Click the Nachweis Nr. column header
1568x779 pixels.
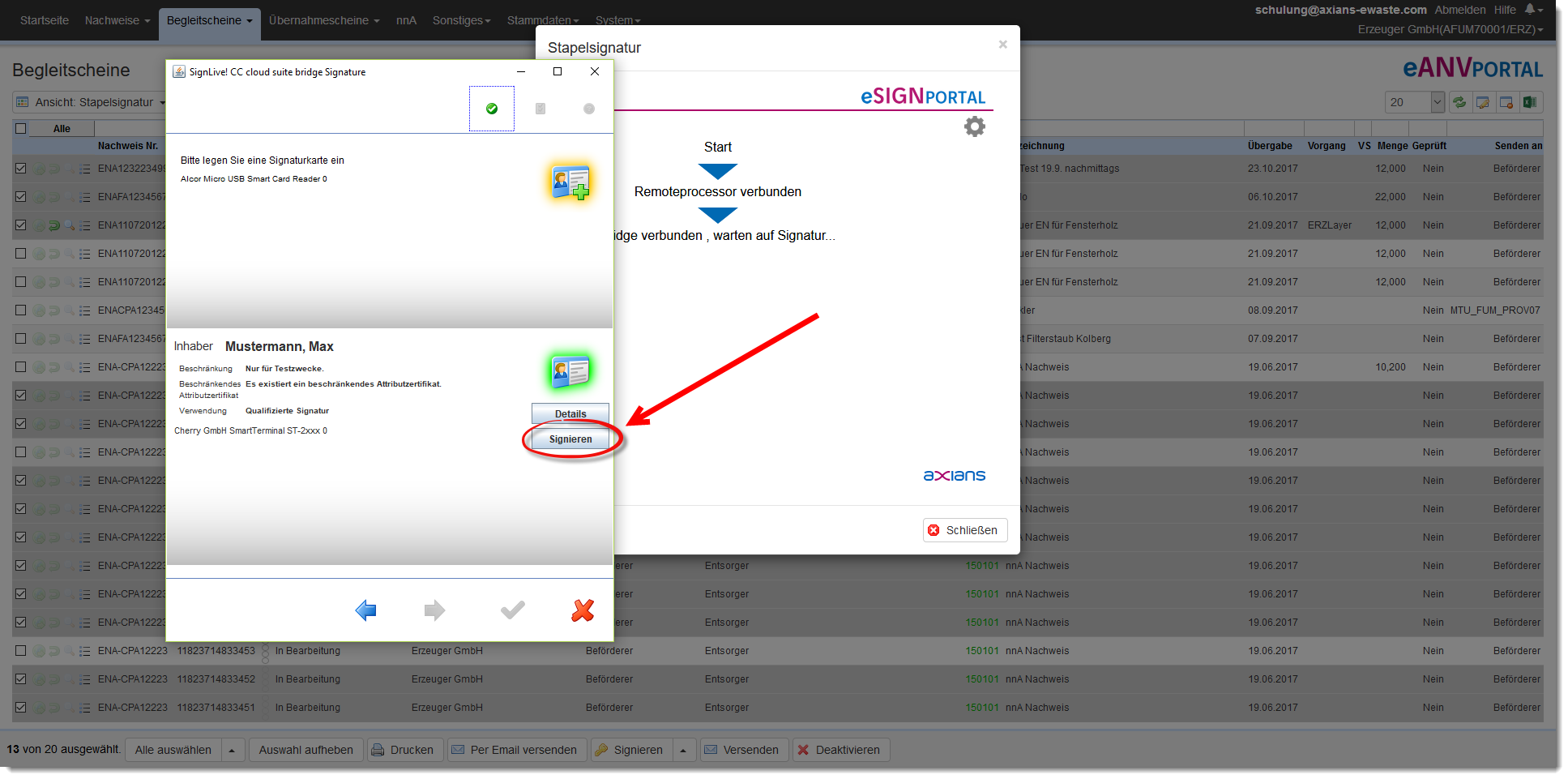128,146
